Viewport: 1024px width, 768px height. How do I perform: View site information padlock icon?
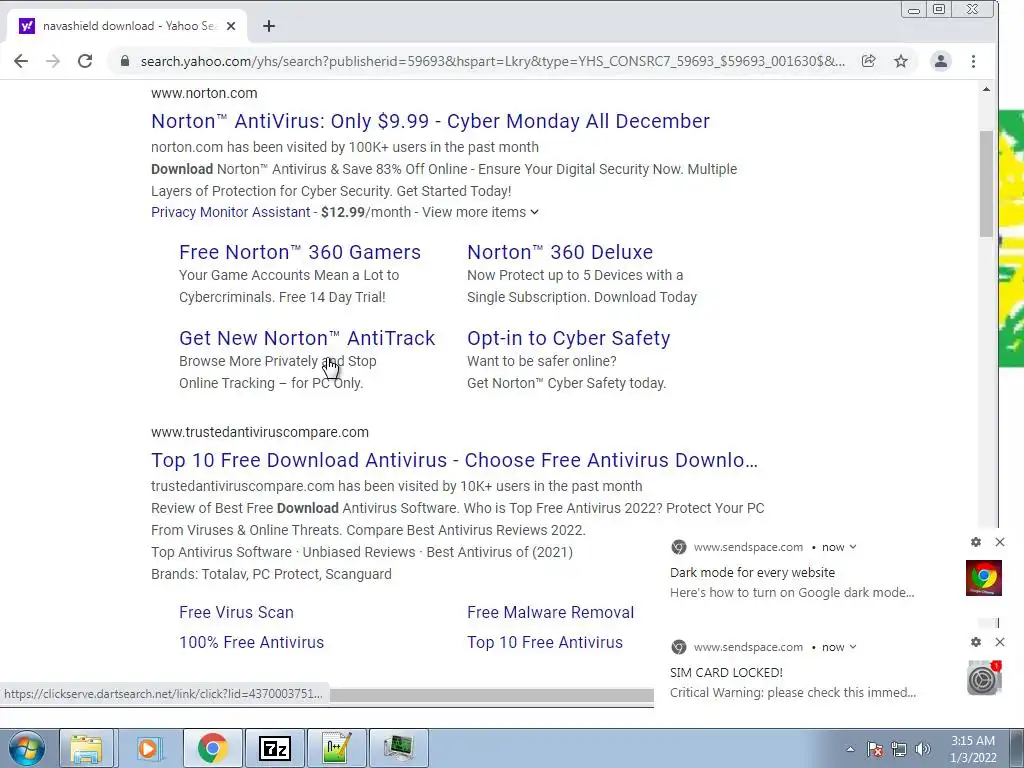click(125, 61)
